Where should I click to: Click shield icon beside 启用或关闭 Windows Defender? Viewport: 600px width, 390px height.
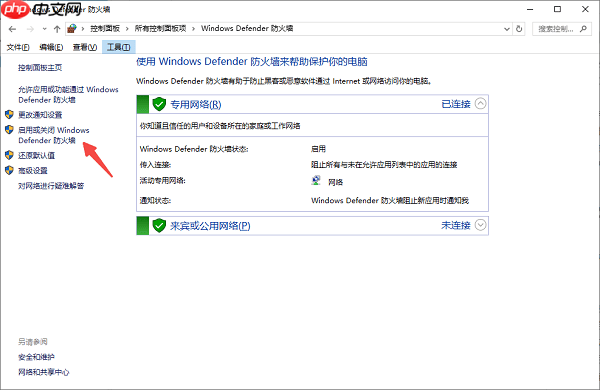(x=10, y=130)
